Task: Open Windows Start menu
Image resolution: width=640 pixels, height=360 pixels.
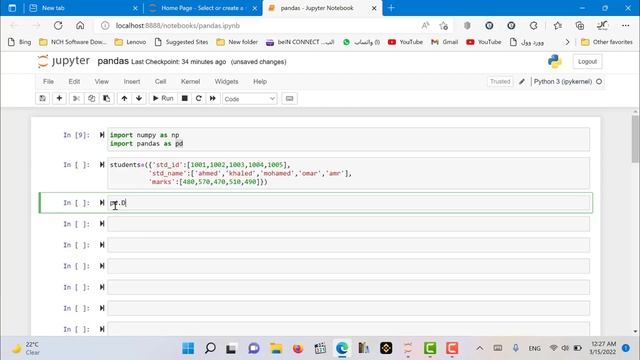Action: click(188, 348)
